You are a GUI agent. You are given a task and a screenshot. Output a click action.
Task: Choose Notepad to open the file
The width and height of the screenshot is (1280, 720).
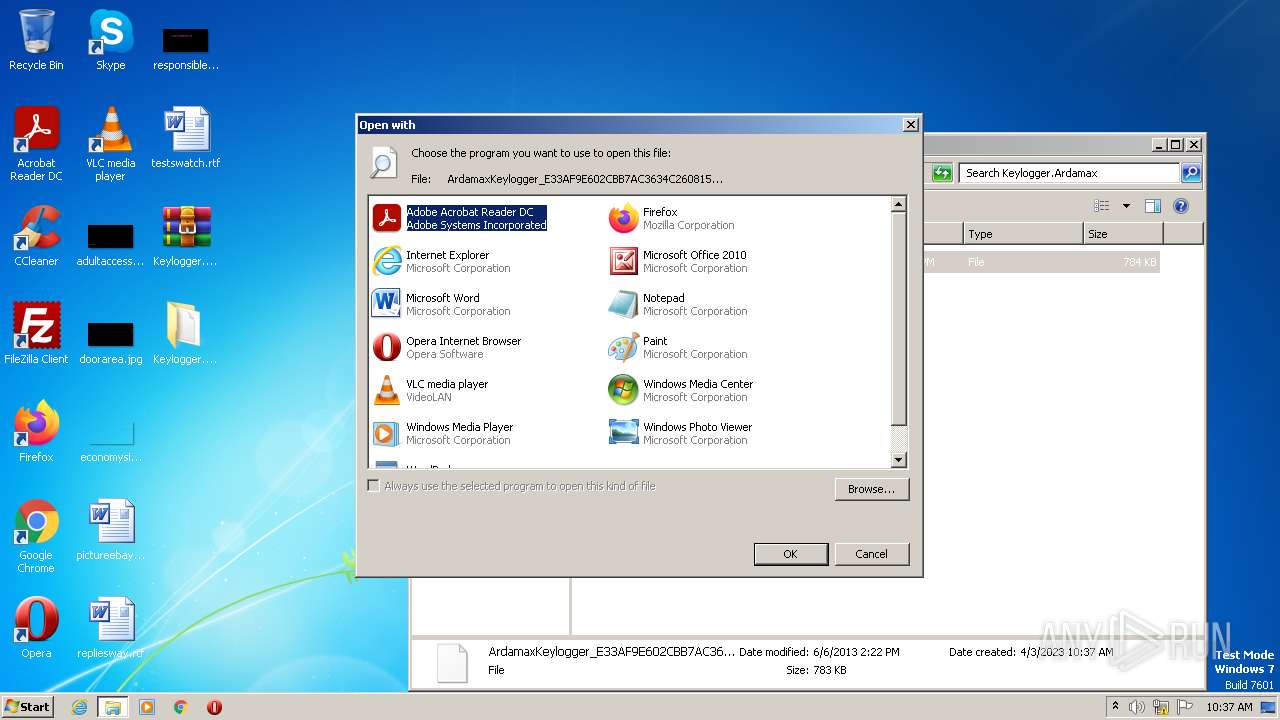pyautogui.click(x=678, y=304)
